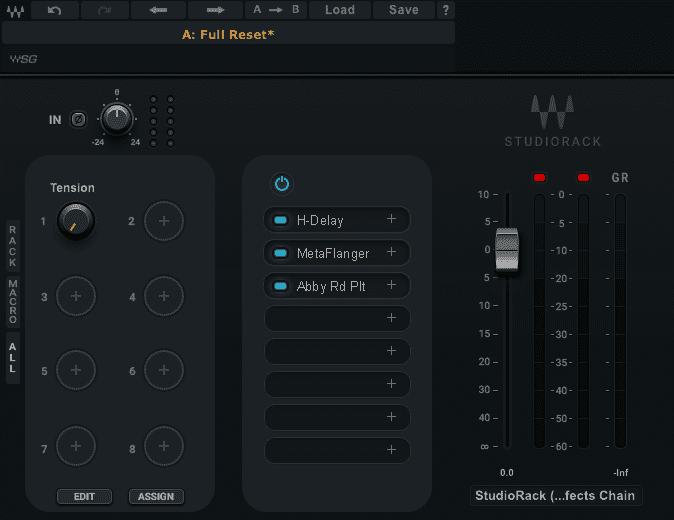This screenshot has width=674, height=520.
Task: Click the output fader value 0.0
Action: click(x=507, y=473)
